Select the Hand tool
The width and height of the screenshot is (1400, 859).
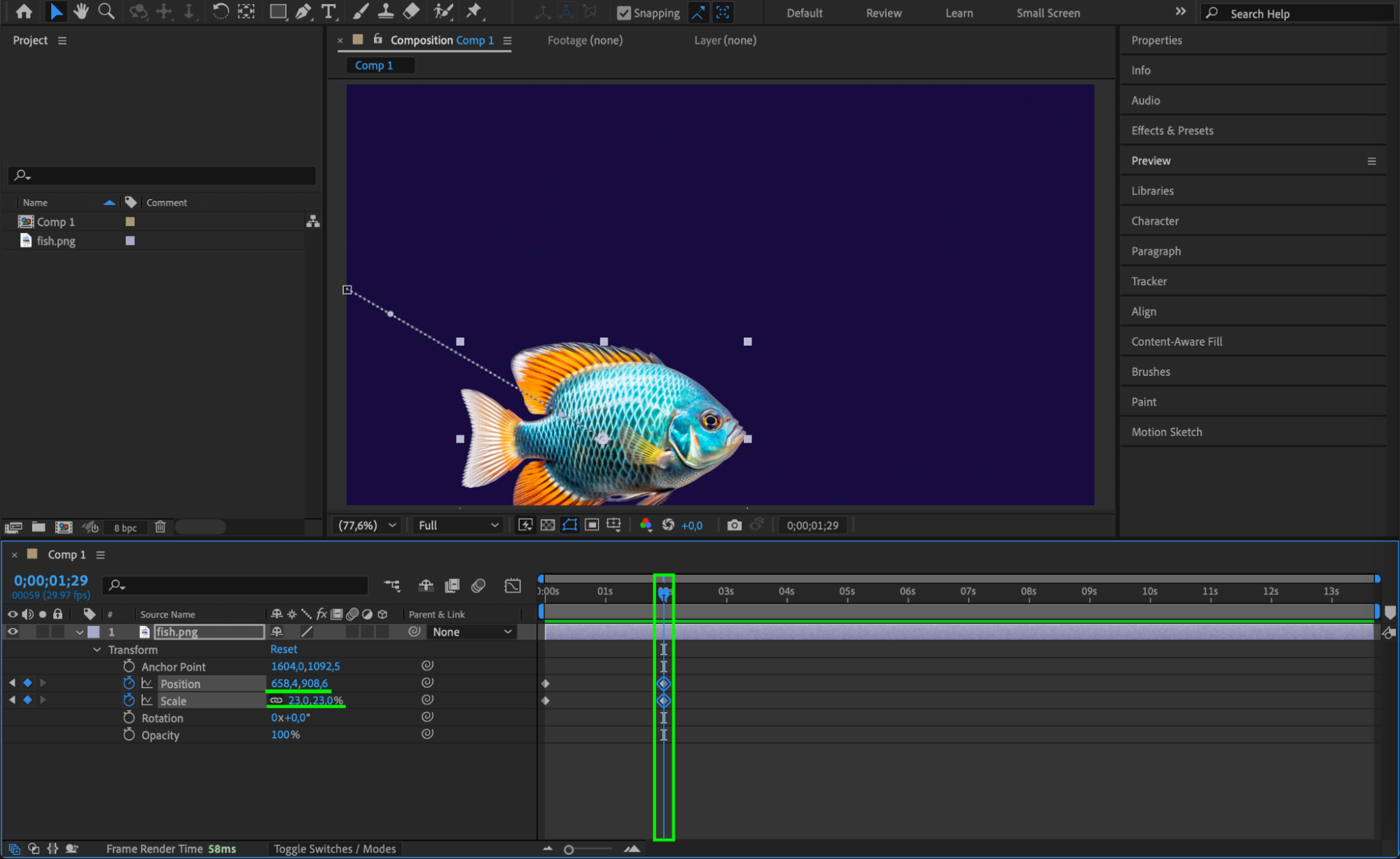(81, 11)
